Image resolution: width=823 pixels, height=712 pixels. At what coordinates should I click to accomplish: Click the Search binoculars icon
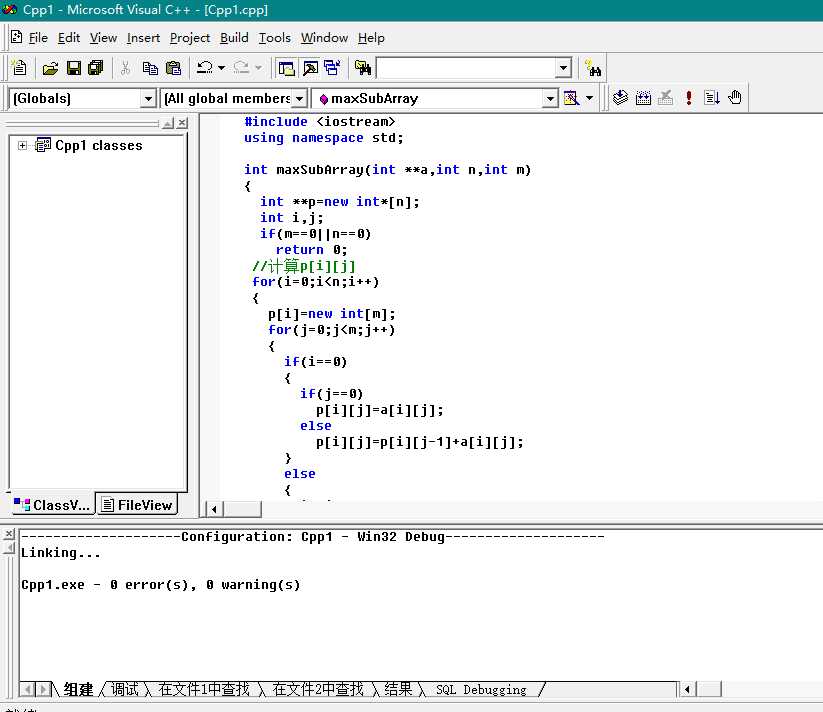(594, 68)
